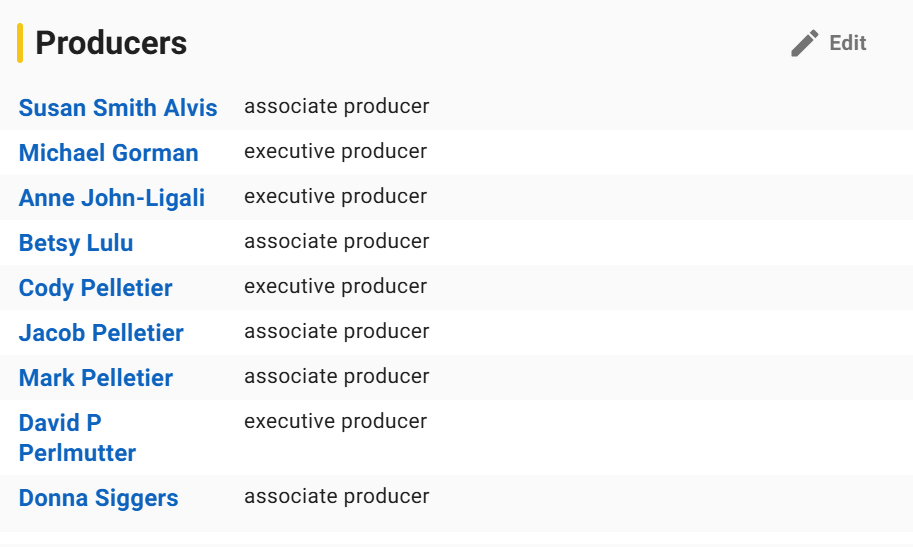Screen dimensions: 913x547
Task: Click Anne John-Ligali's executive producer role text
Action: click(335, 196)
